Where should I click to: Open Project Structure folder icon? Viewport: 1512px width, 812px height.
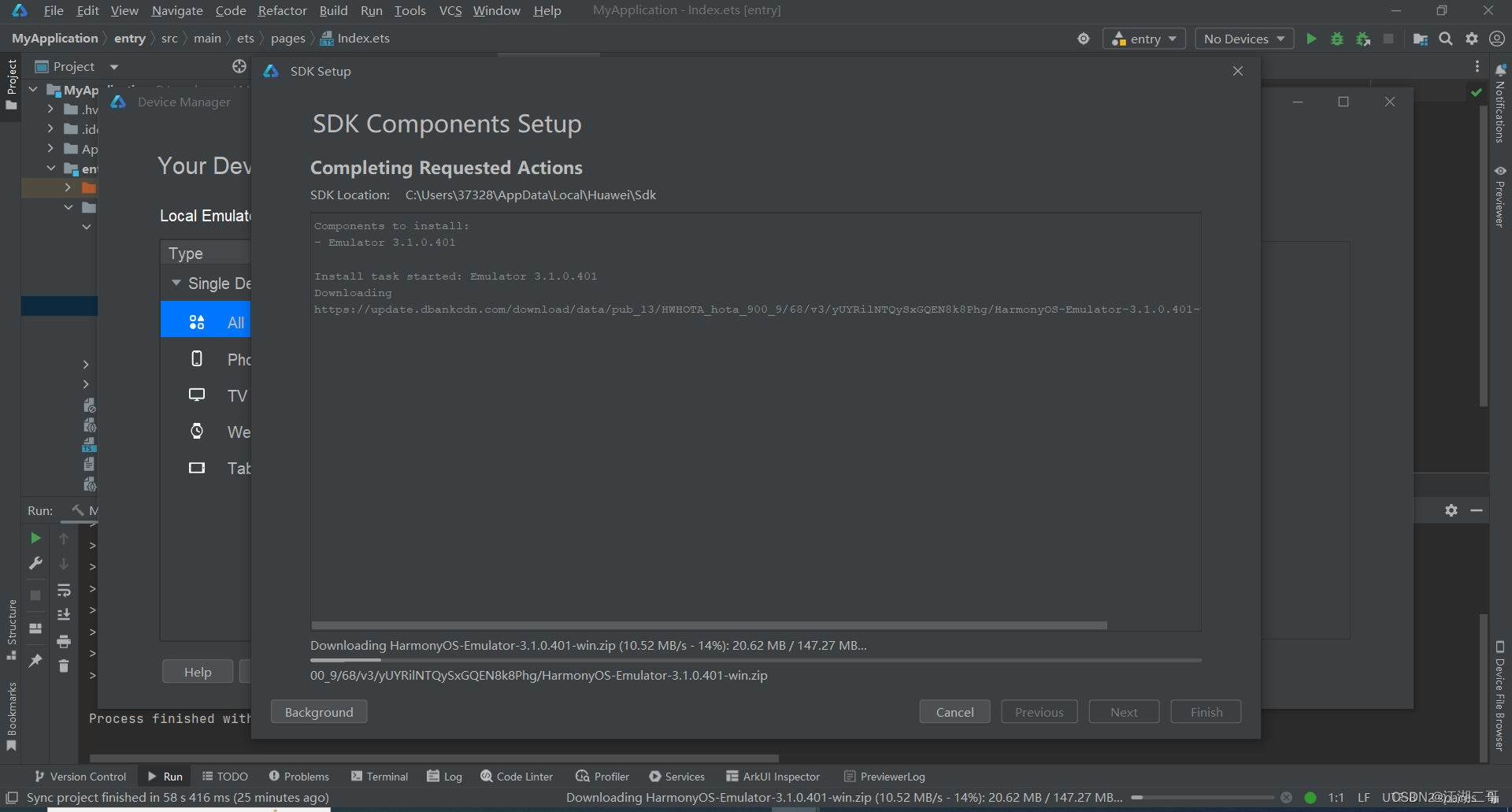(1421, 39)
